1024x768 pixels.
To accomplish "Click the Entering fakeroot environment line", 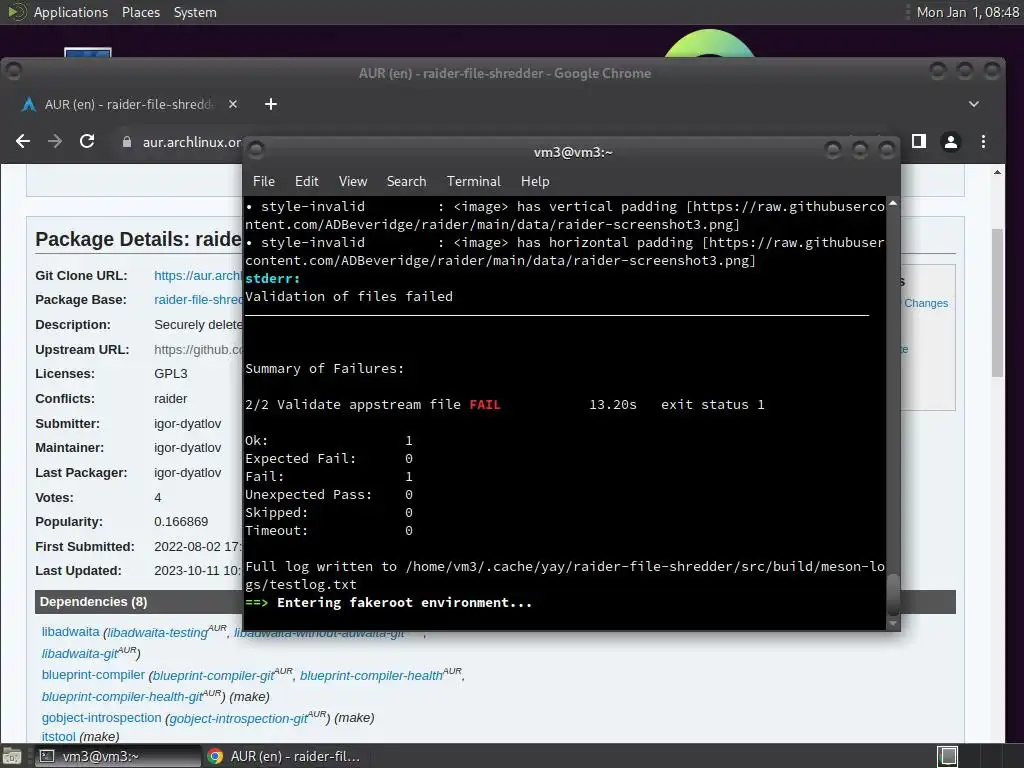I will [389, 603].
